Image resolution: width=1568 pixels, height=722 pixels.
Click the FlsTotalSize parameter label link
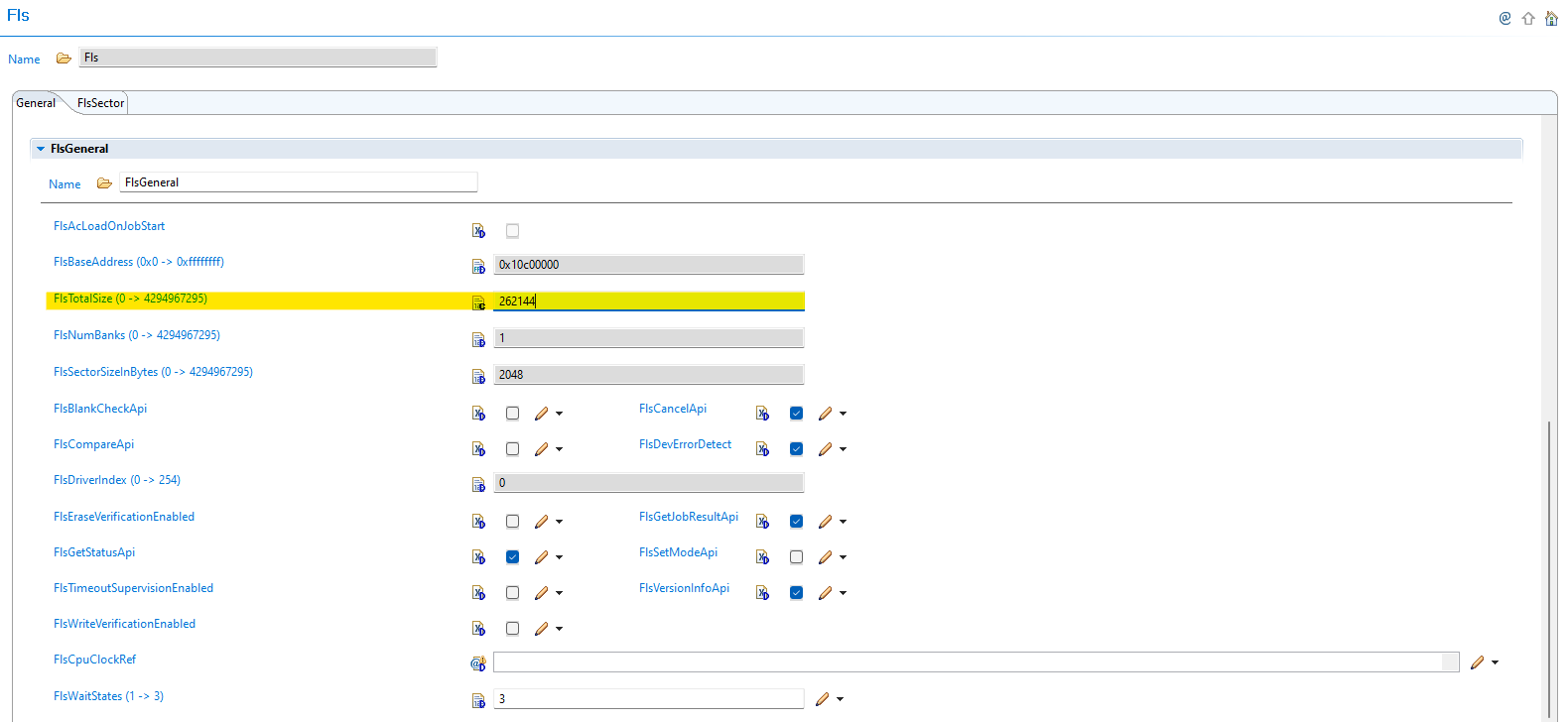[x=130, y=299]
